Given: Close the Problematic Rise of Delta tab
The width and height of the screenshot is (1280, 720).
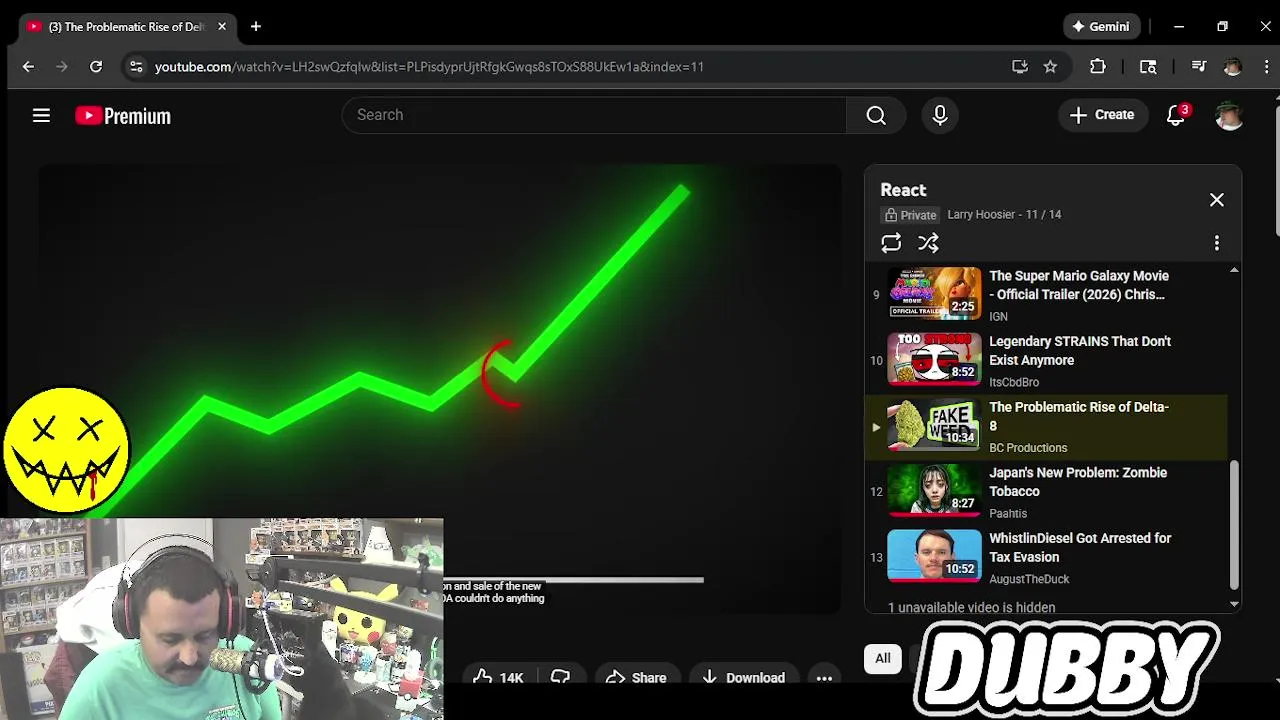Looking at the screenshot, I should 222,27.
